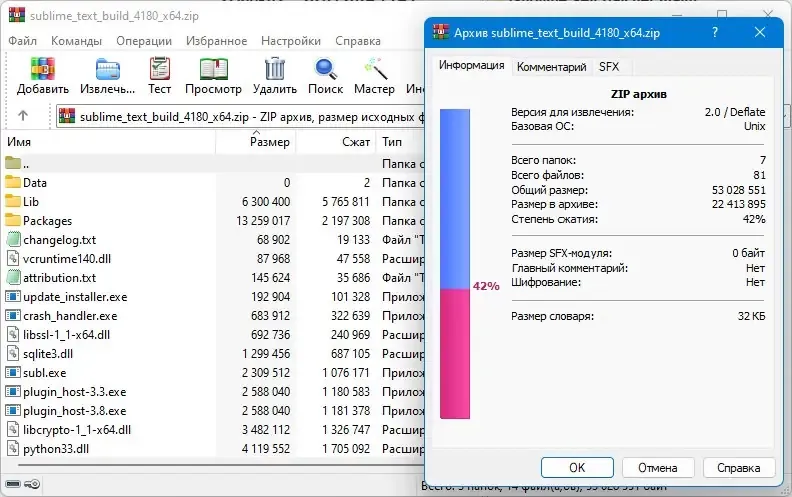Click the dictionary size value 32 КБ

point(751,316)
